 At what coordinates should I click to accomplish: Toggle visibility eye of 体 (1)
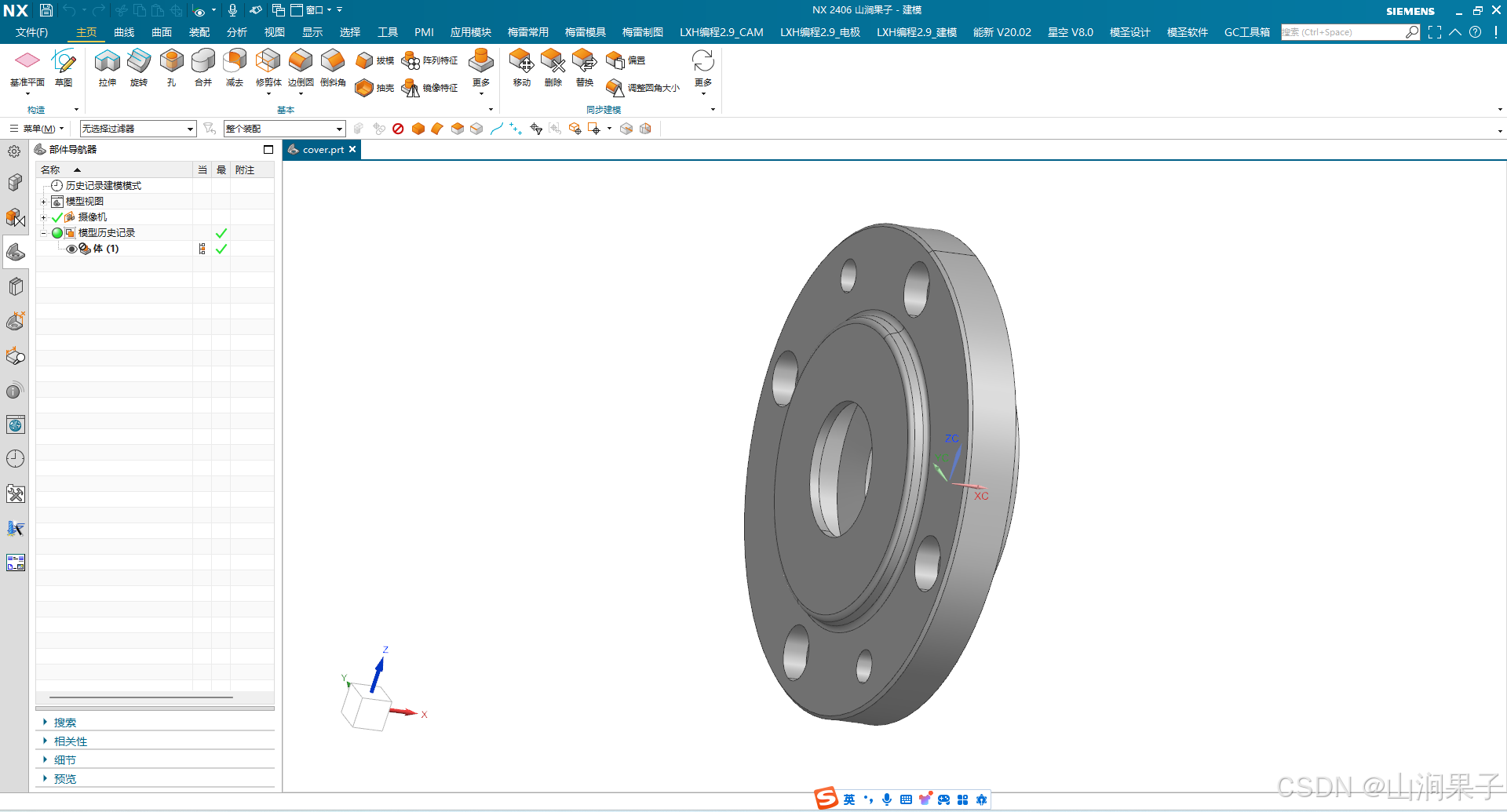[x=71, y=249]
